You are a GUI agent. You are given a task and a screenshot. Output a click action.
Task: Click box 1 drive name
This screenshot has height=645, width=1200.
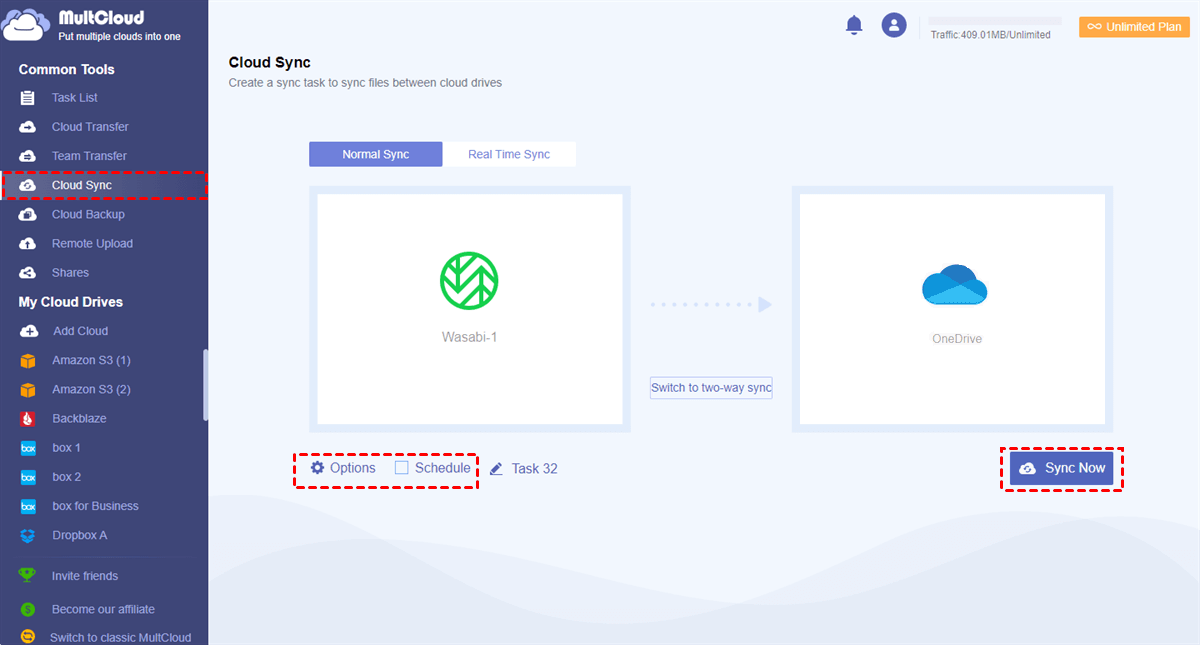pos(67,448)
